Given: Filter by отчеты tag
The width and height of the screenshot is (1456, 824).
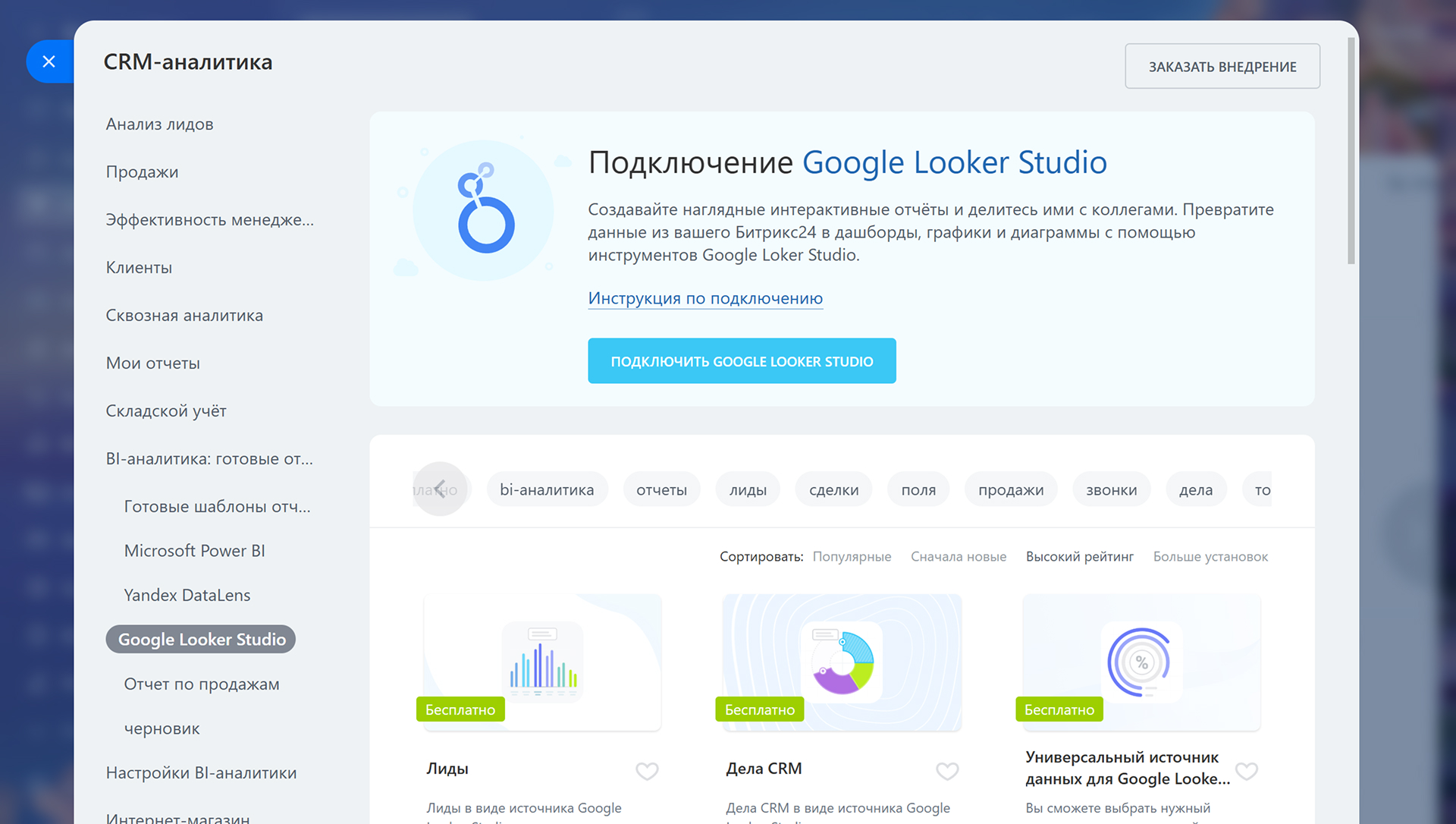Looking at the screenshot, I should click(661, 490).
